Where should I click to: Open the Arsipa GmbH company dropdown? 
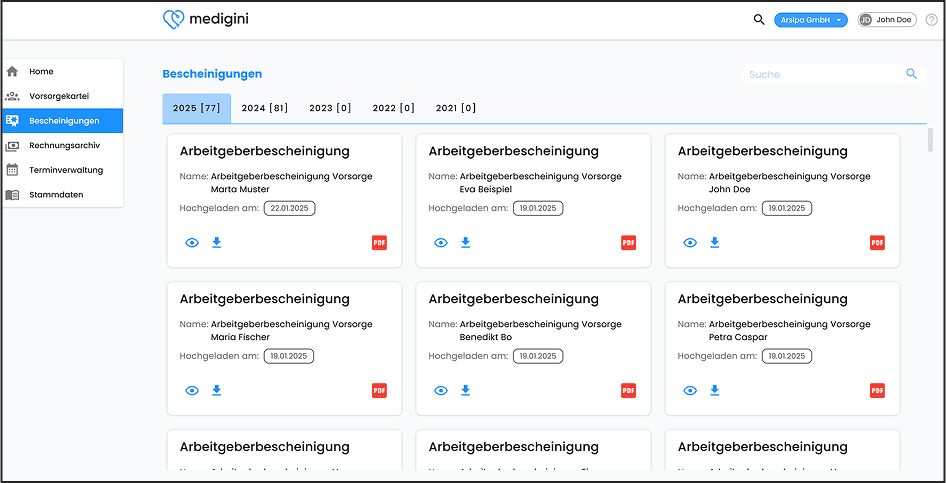coord(811,20)
